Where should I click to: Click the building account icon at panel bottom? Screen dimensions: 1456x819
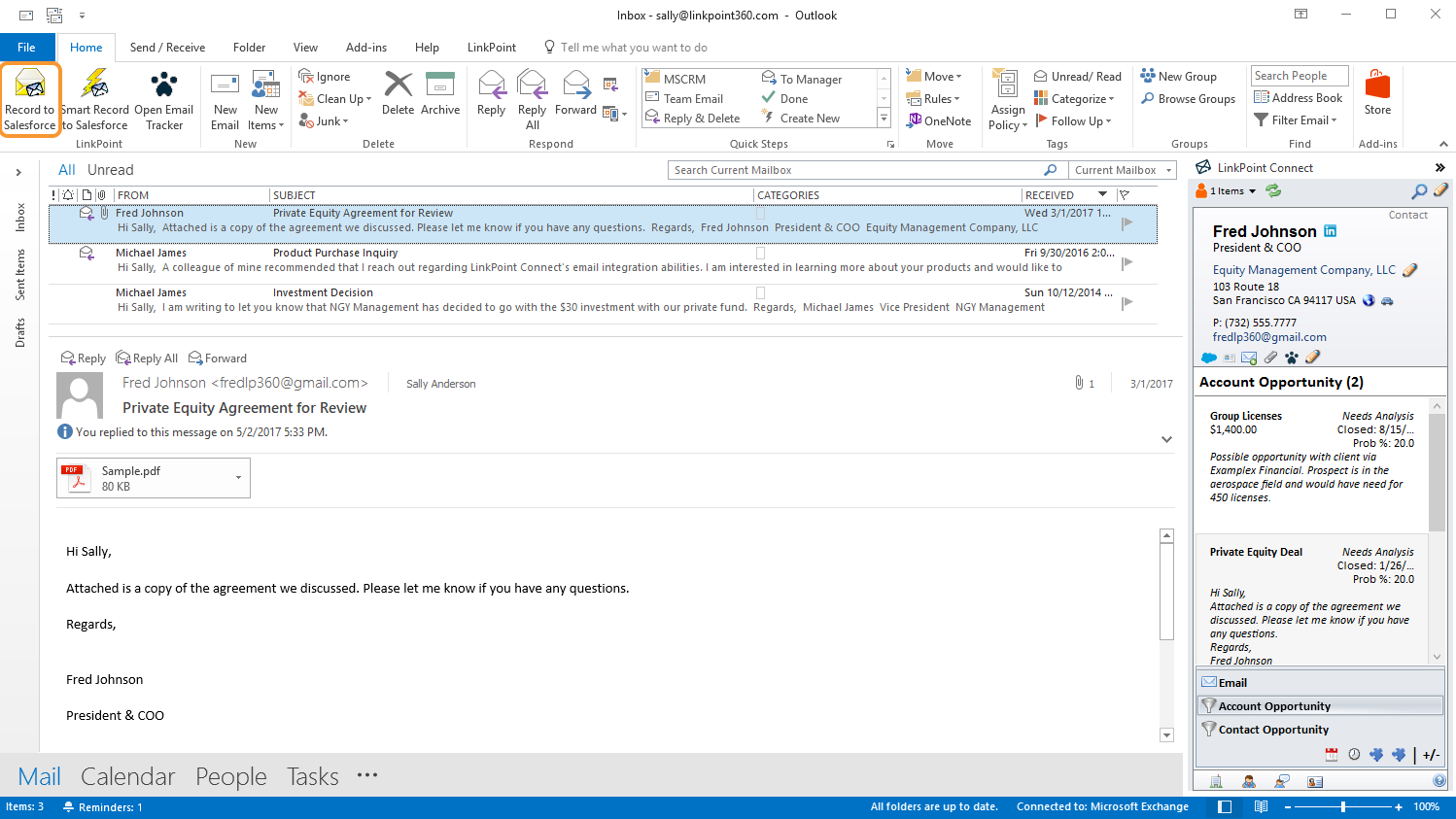pos(1216,781)
